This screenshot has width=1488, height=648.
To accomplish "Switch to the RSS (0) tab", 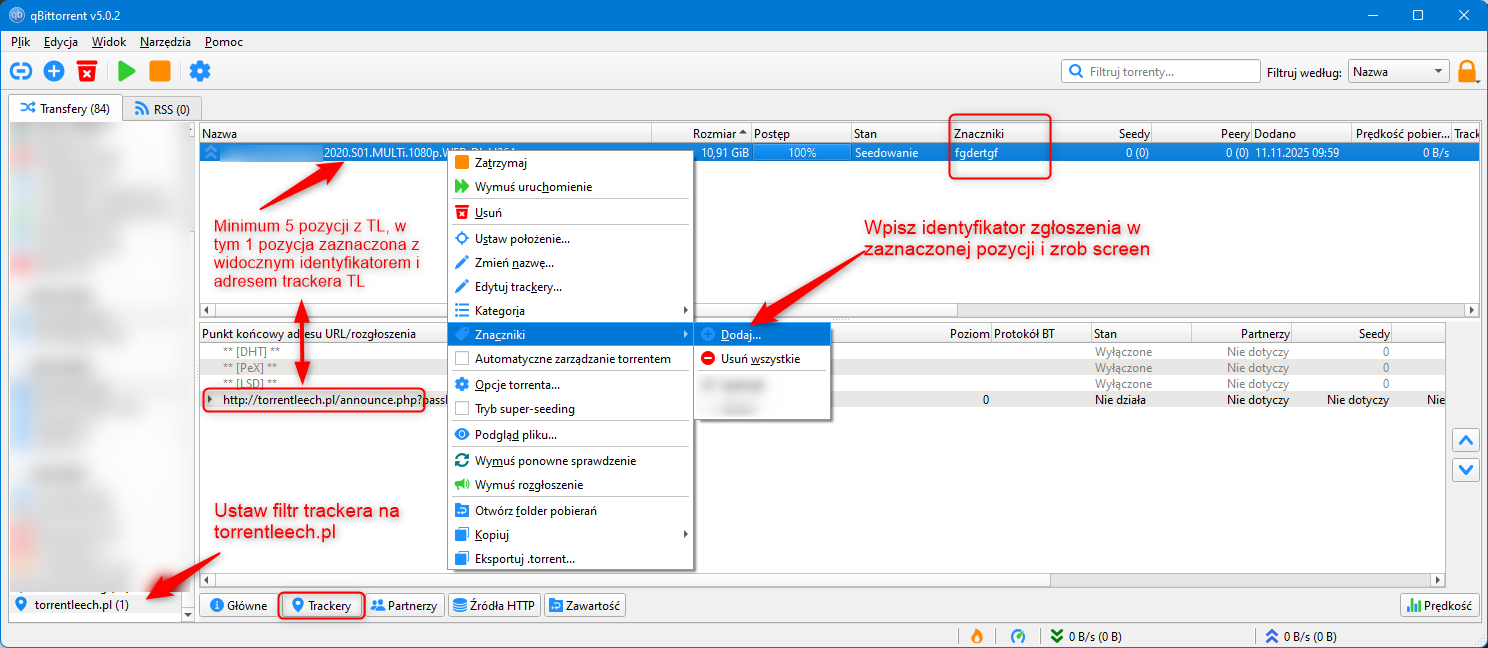I will coord(163,108).
